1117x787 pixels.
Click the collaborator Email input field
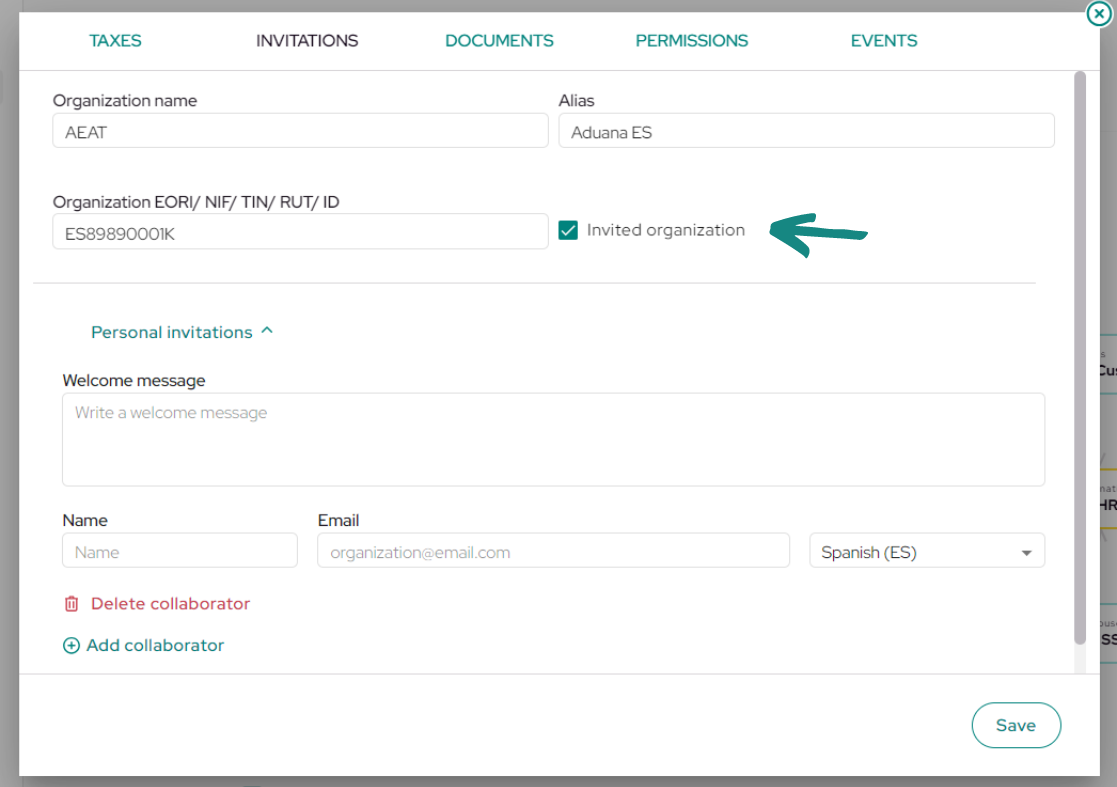click(x=554, y=551)
